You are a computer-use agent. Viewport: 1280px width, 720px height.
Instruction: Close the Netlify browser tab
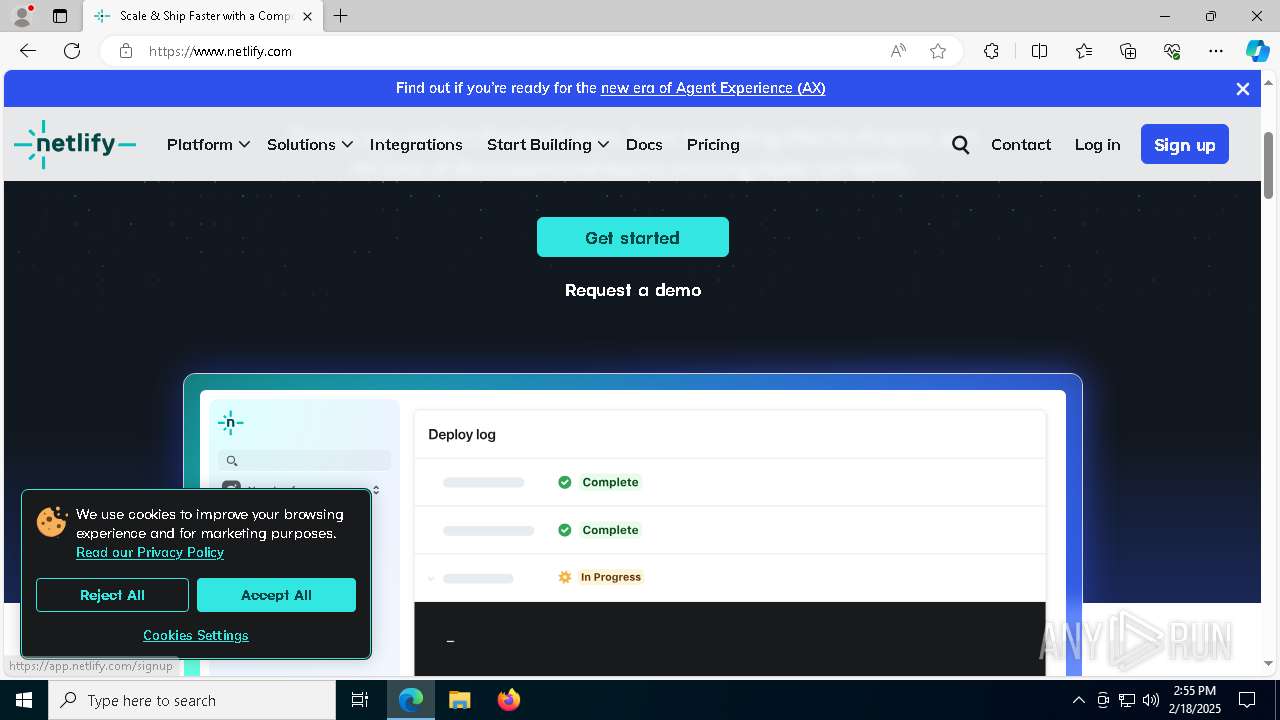(307, 16)
